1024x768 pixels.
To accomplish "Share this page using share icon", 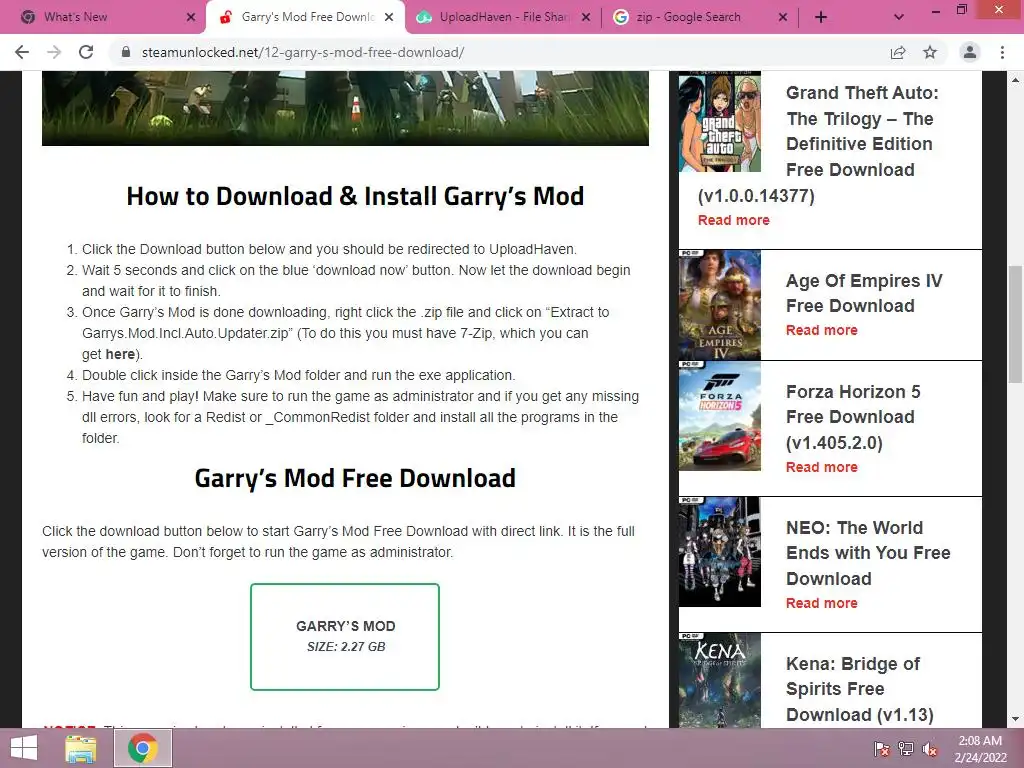I will click(898, 52).
